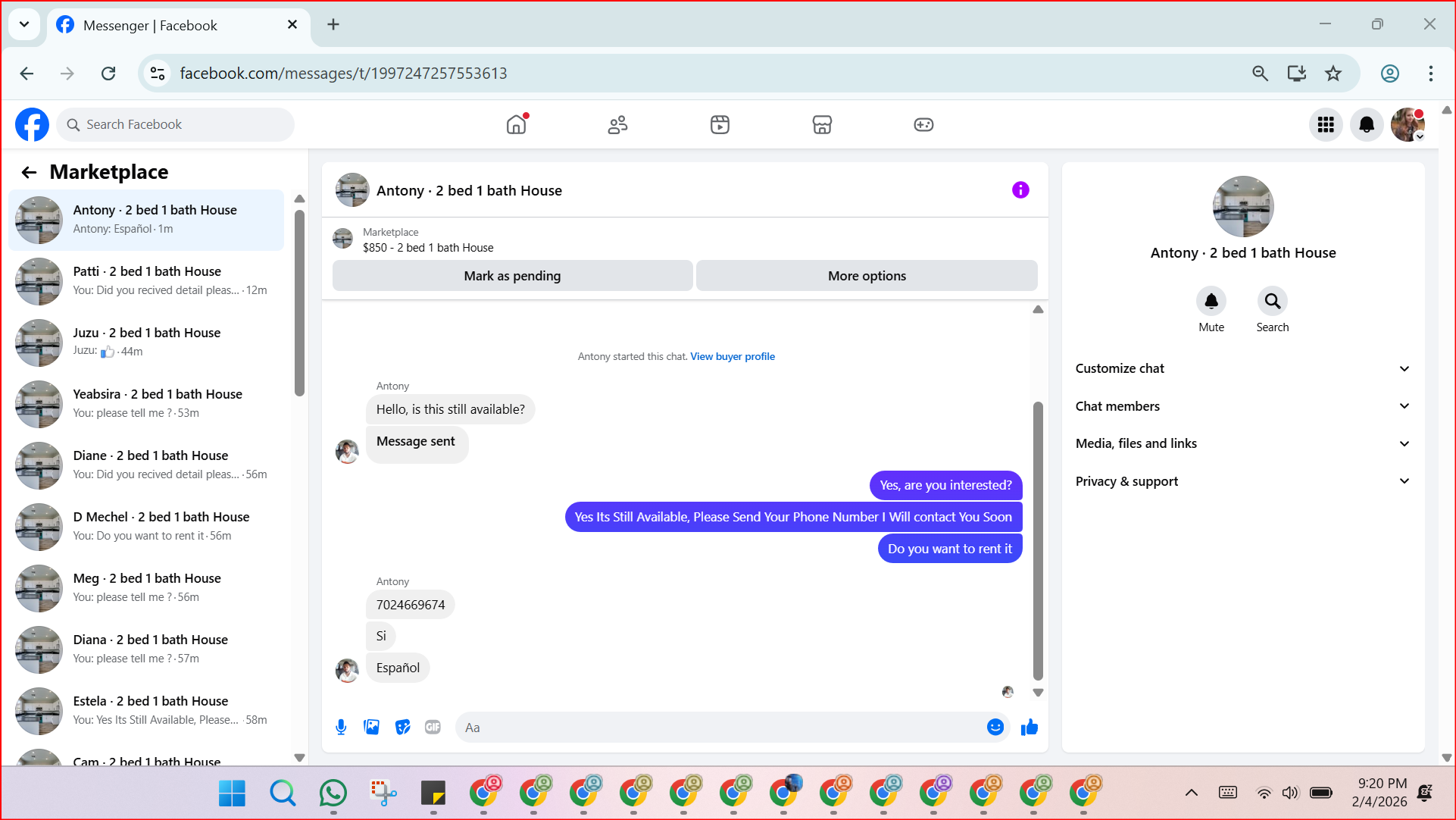Open the notifications bell in the header
The height and width of the screenshot is (820, 1456).
1366,124
